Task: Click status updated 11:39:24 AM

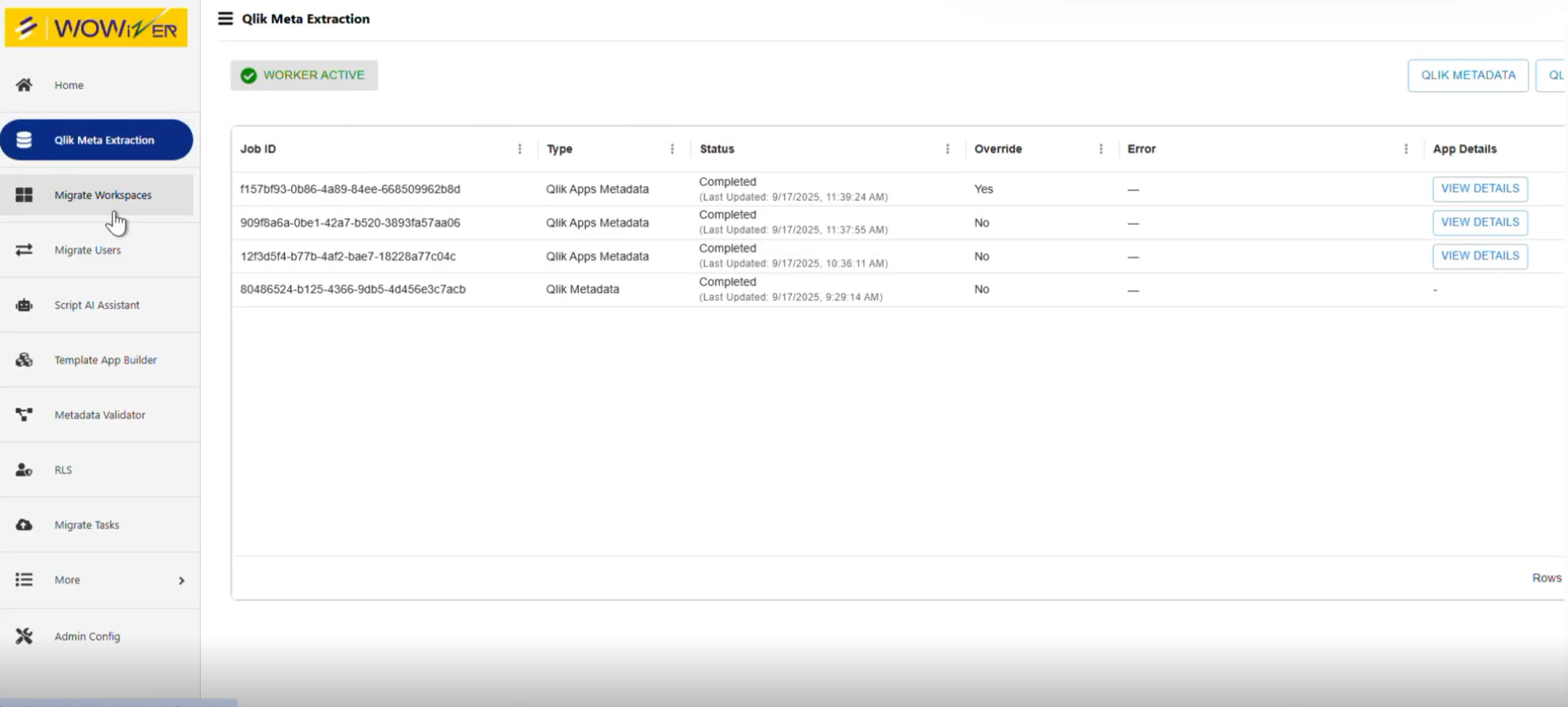Action: (x=794, y=198)
